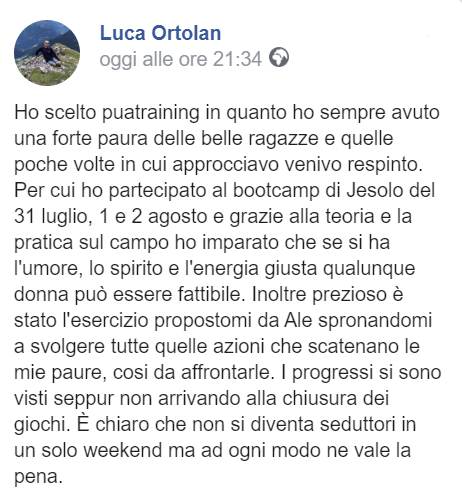Screen dimensions: 462x502
Task: Click the word bootcamp in the post text
Action: tap(276, 191)
